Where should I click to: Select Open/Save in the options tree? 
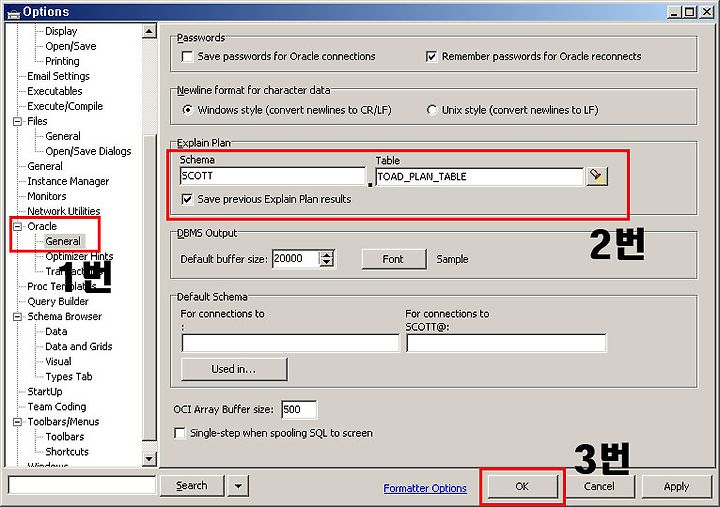click(71, 46)
